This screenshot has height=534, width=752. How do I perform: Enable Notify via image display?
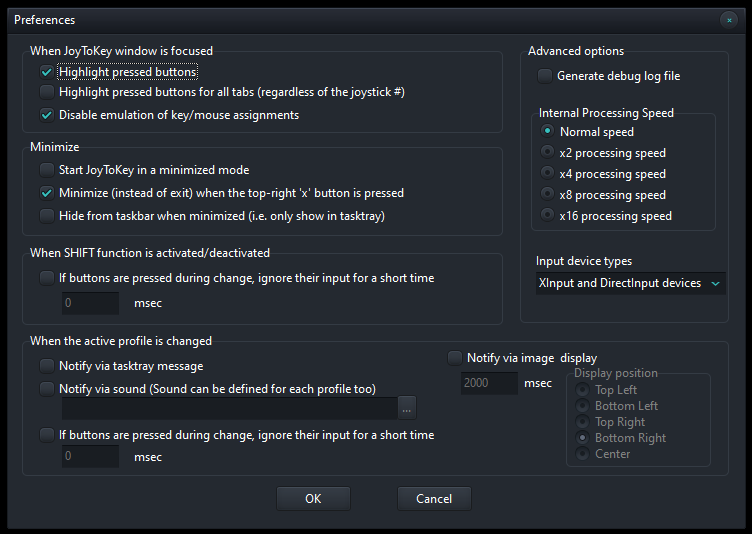point(455,358)
